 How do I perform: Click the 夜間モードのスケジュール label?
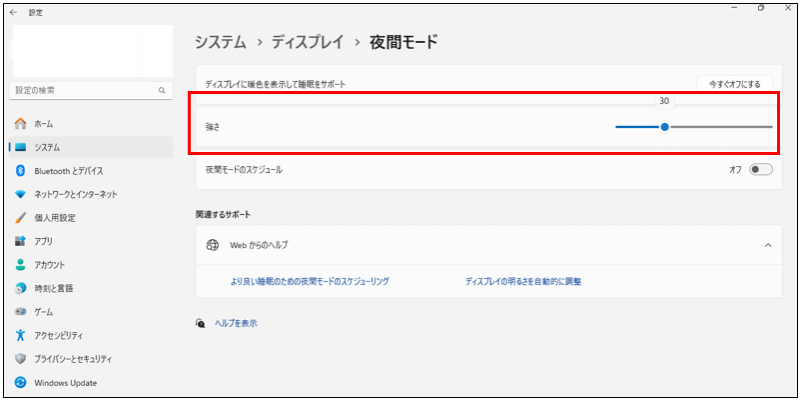coord(243,170)
